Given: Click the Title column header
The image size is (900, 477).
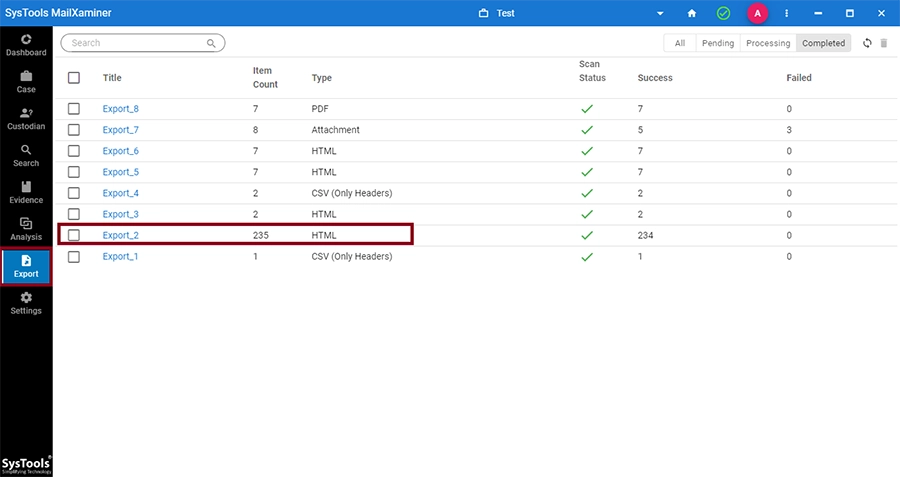Looking at the screenshot, I should coord(112,77).
